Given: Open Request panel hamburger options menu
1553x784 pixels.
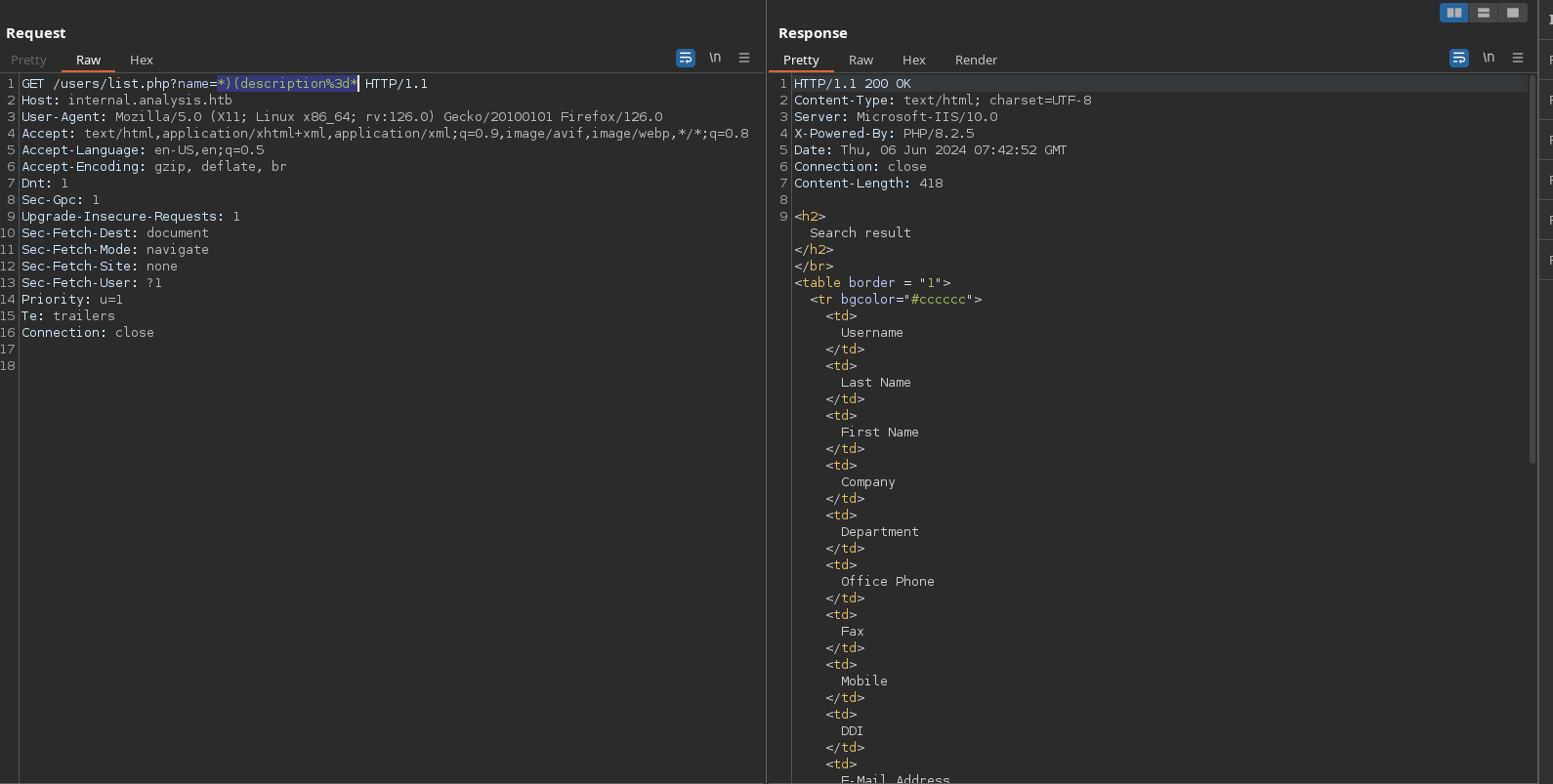Looking at the screenshot, I should tap(744, 59).
